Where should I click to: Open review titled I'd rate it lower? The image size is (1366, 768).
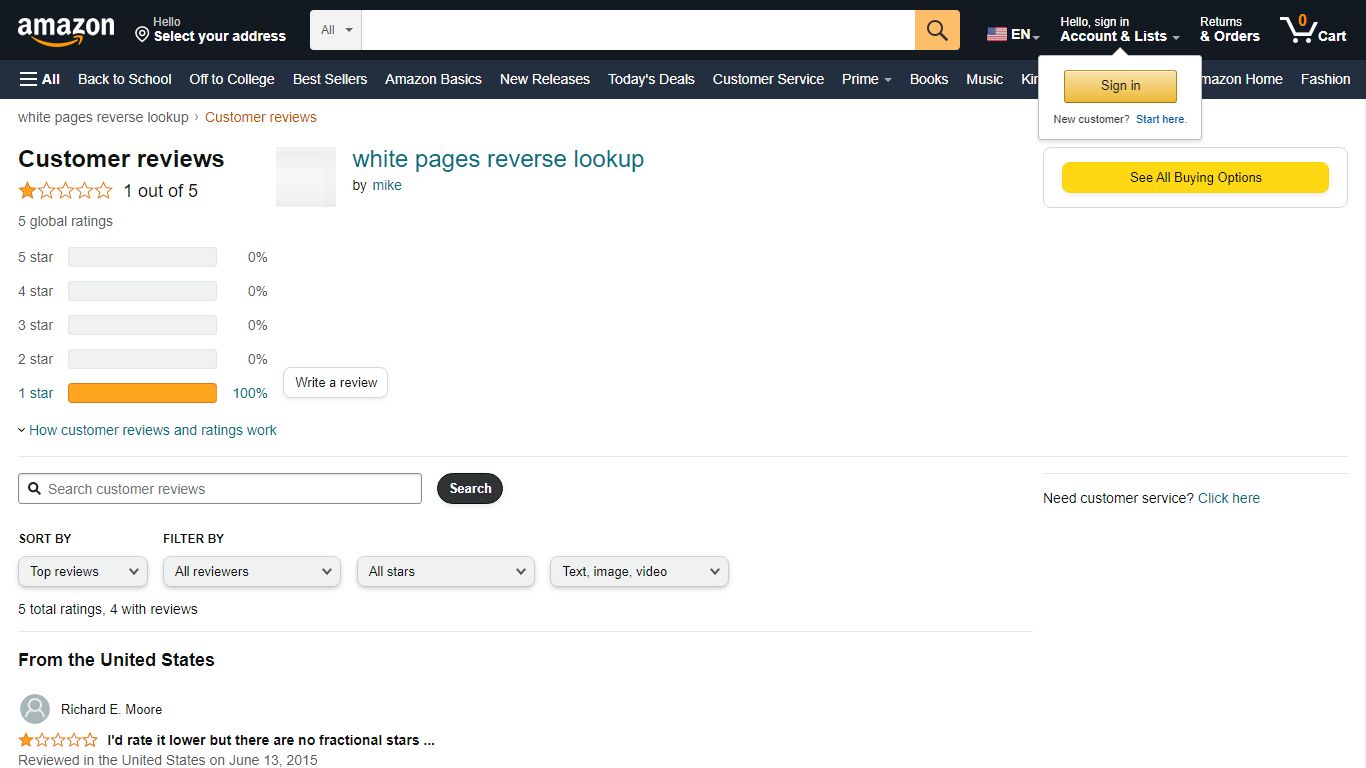pos(271,740)
